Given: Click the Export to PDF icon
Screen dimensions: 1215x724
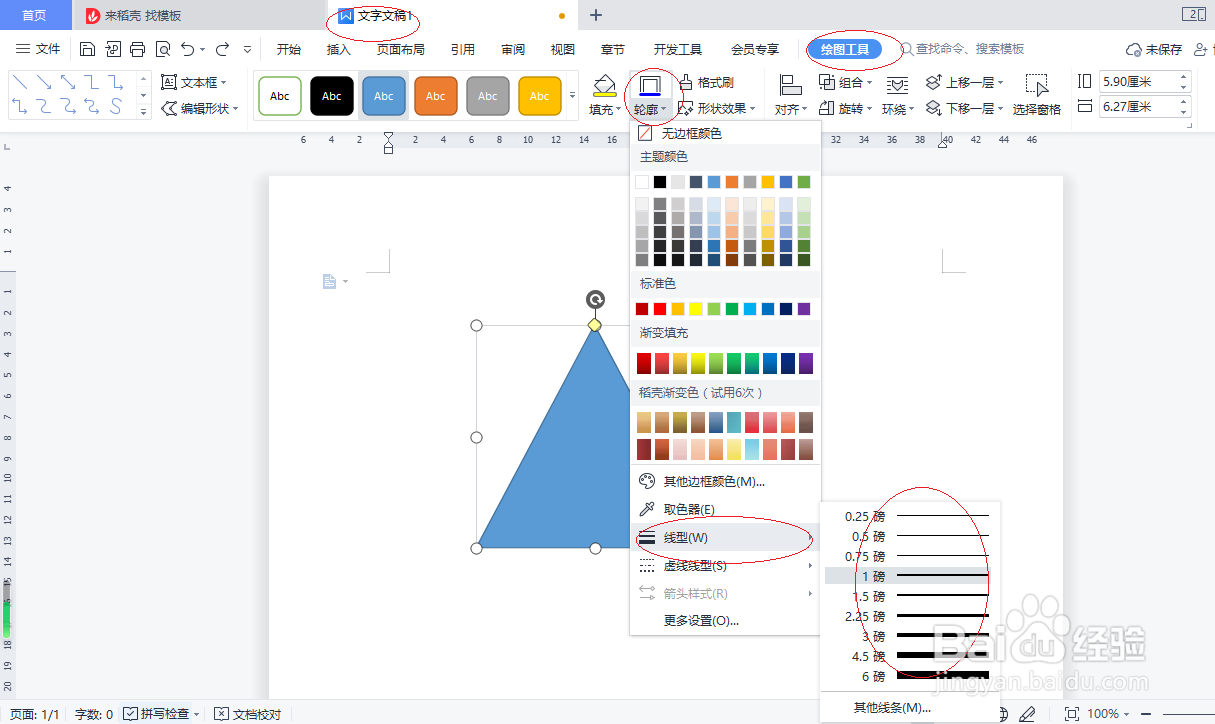Looking at the screenshot, I should 113,49.
